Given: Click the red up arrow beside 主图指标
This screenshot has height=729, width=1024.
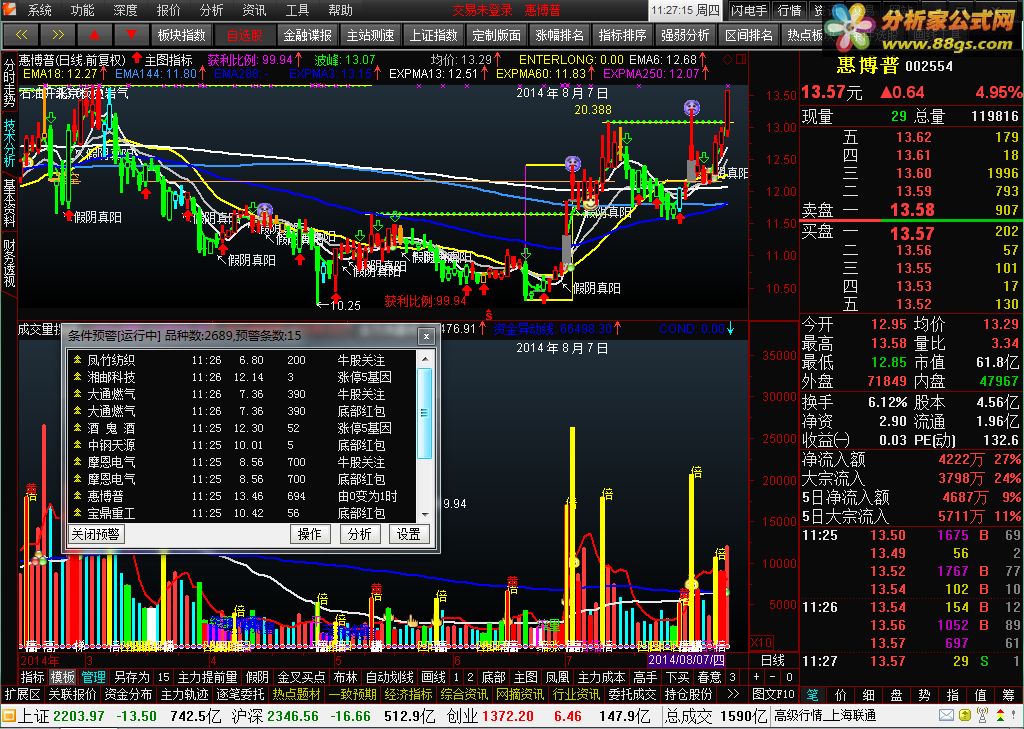Looking at the screenshot, I should click(136, 59).
